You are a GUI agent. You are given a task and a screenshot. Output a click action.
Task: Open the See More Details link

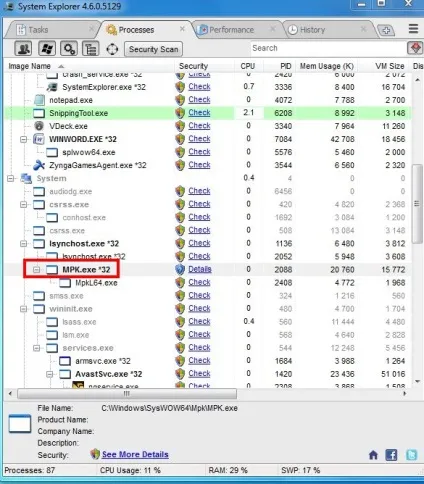[135, 454]
